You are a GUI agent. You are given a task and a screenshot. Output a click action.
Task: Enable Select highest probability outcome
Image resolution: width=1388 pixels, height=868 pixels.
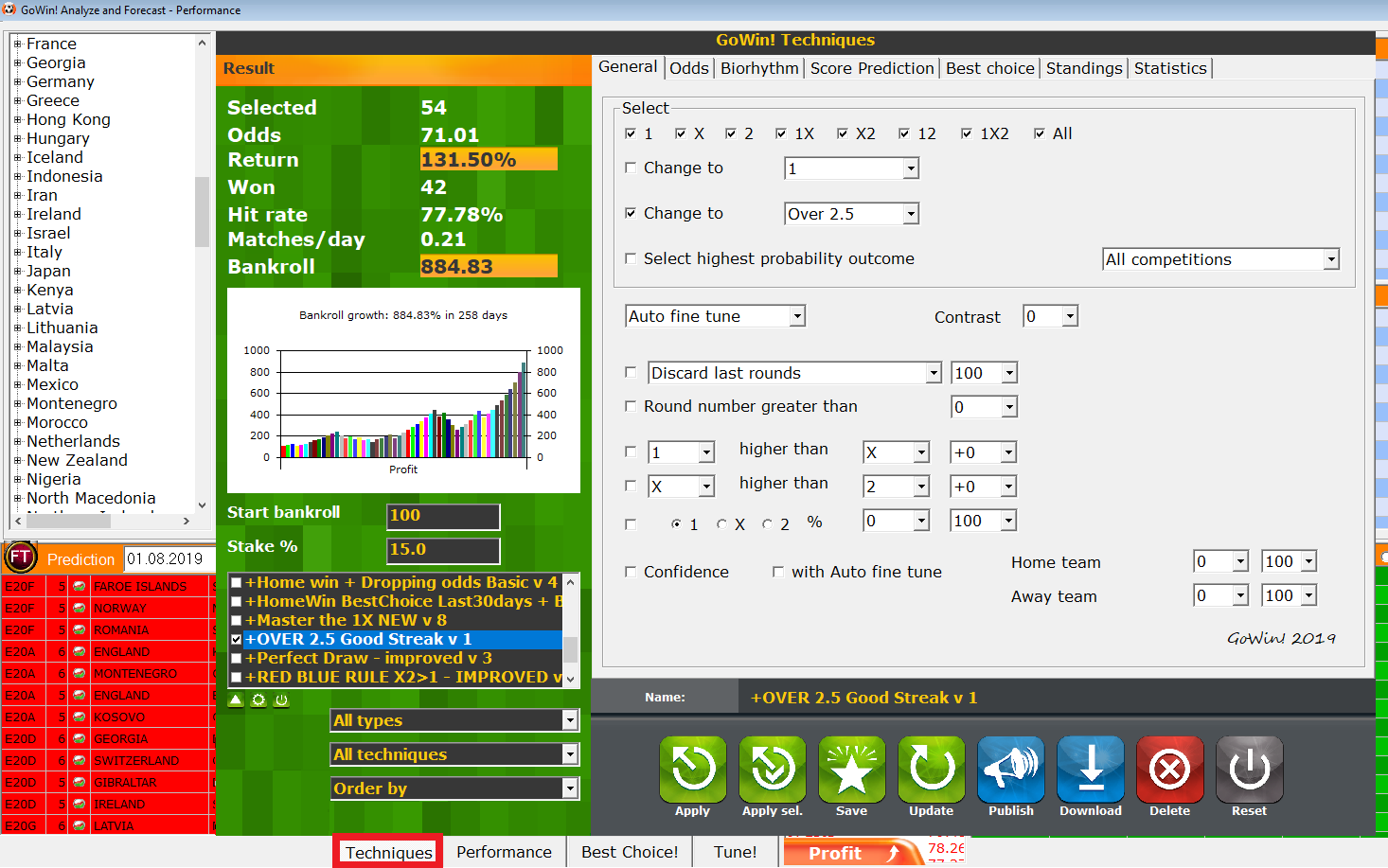tap(631, 258)
